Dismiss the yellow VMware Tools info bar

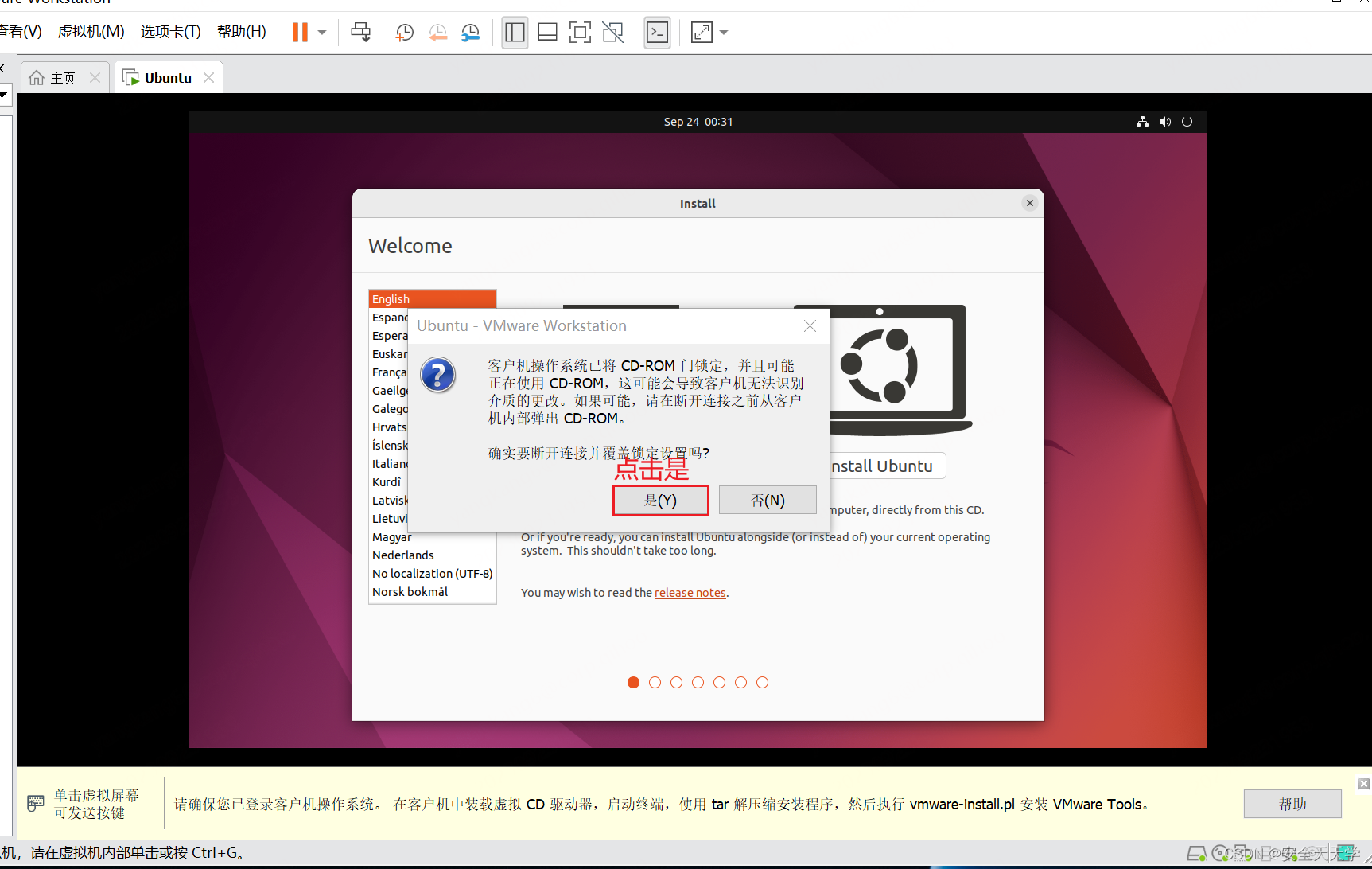click(1363, 784)
